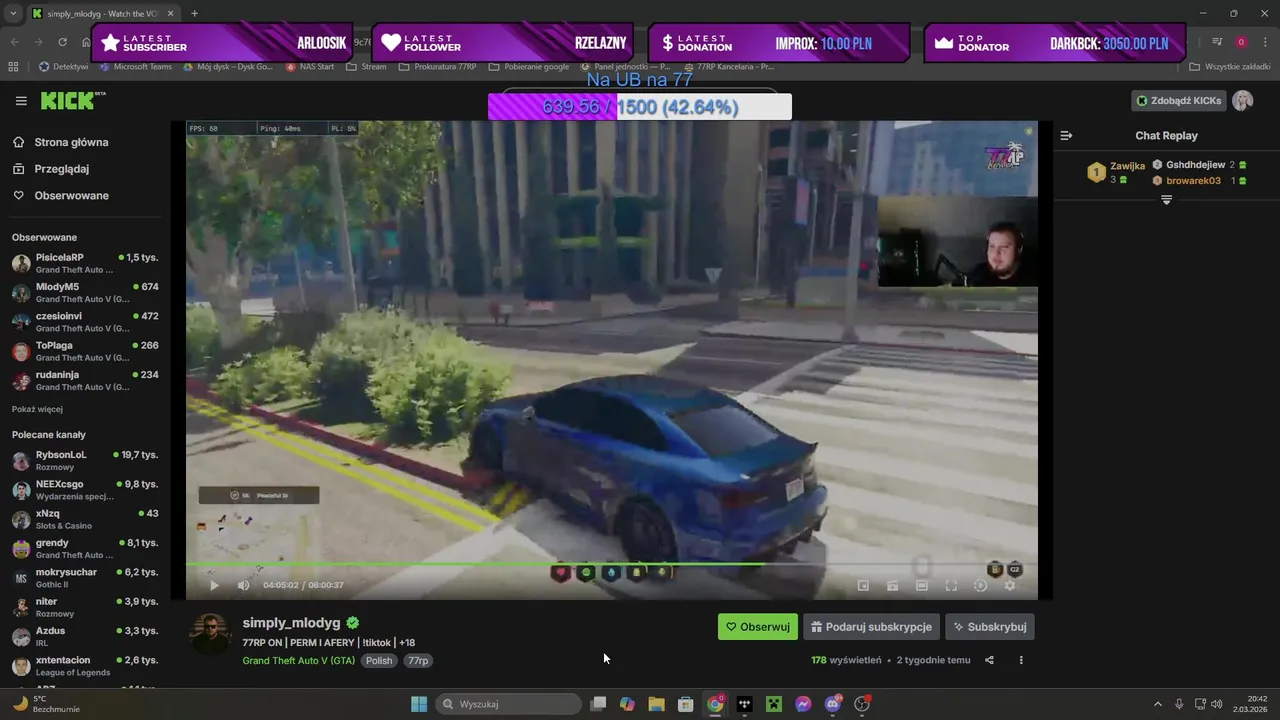Open File Explorer from taskbar
This screenshot has width=1280, height=720.
coord(656,704)
